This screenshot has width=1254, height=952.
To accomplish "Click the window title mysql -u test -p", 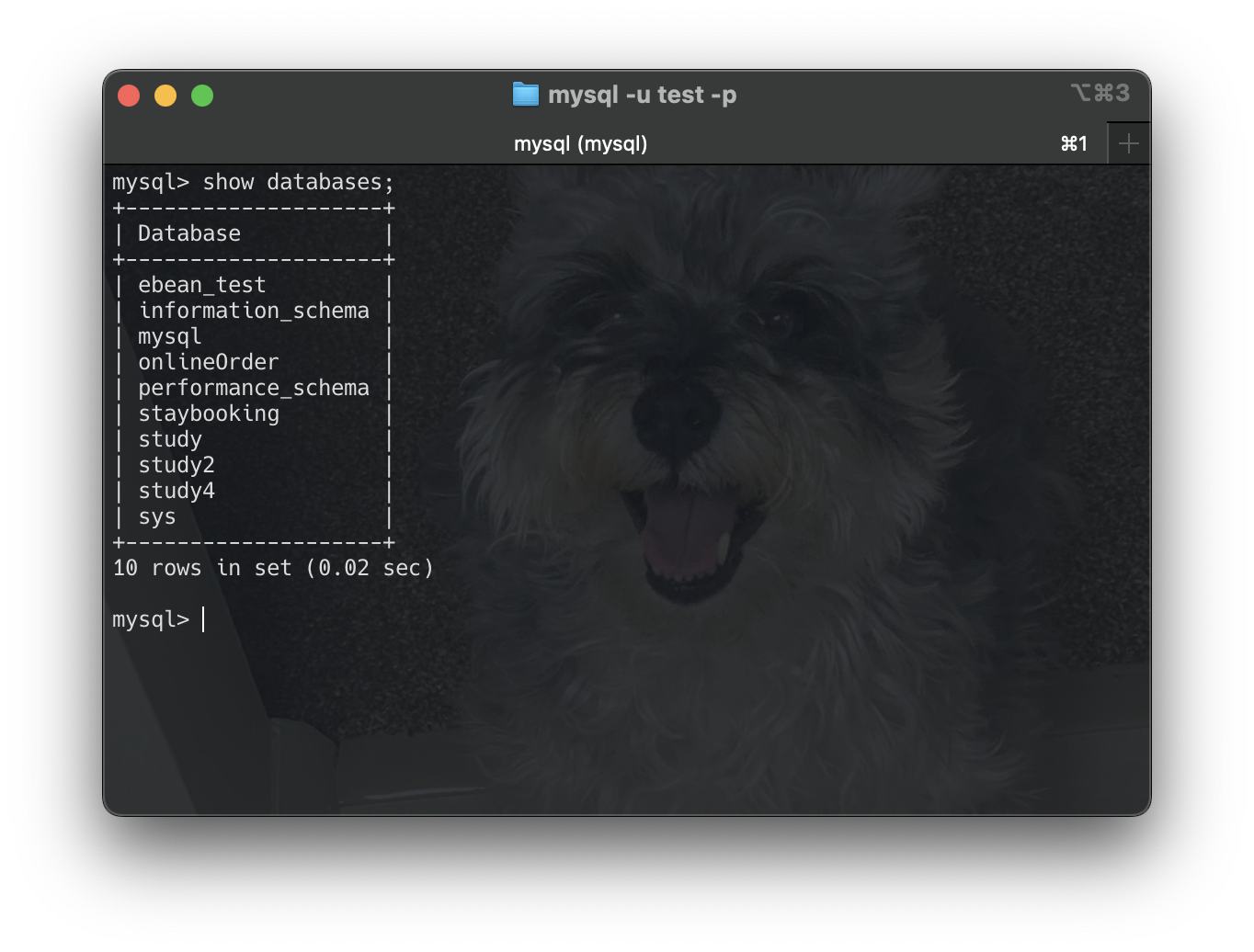I will point(642,94).
